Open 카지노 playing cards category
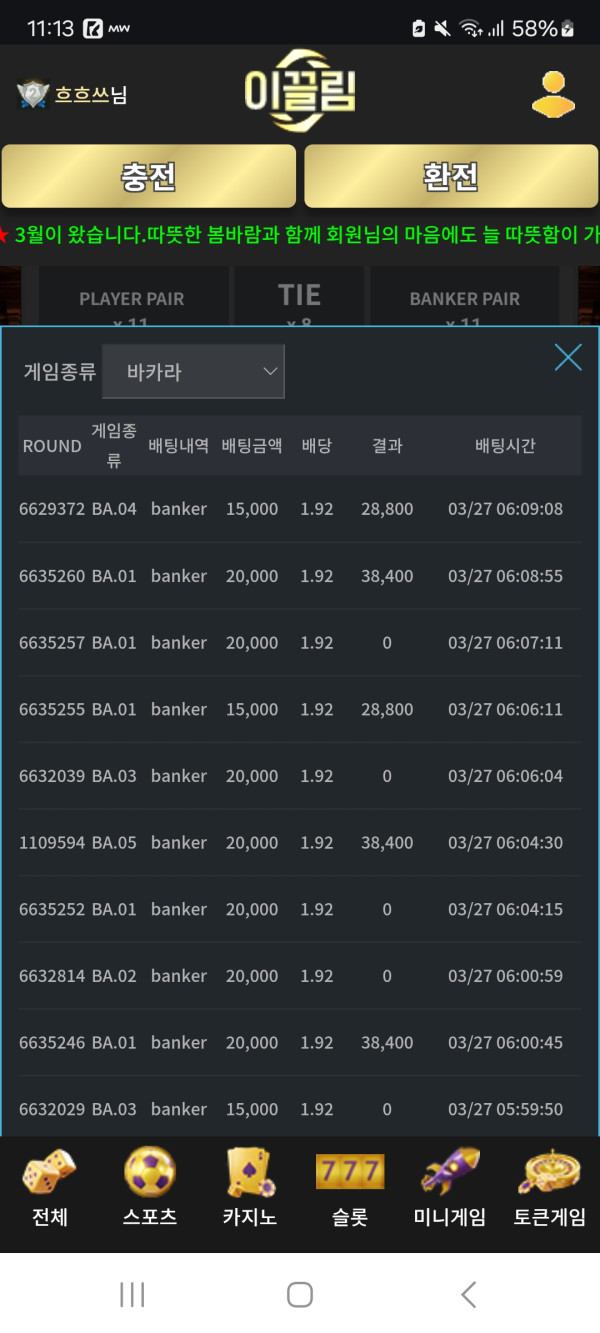The width and height of the screenshot is (600, 1333). pyautogui.click(x=250, y=1189)
